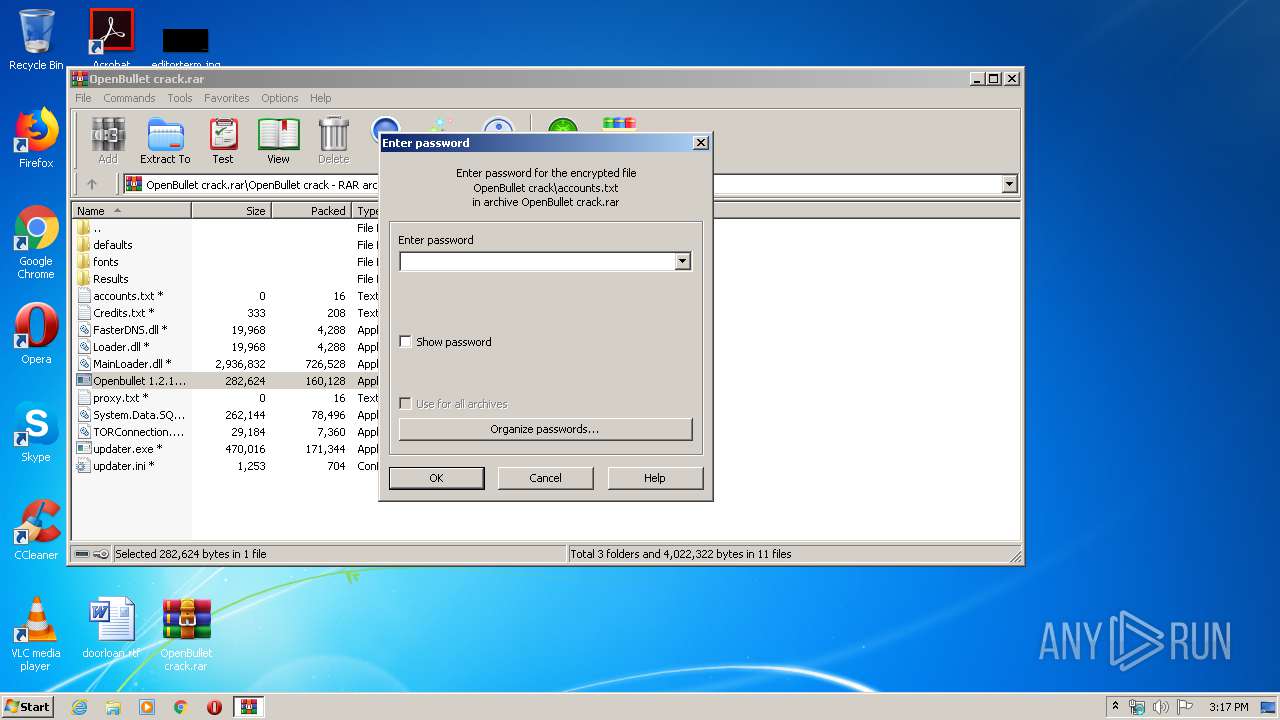Open Opera from the taskbar
Image resolution: width=1280 pixels, height=720 pixels.
tap(214, 707)
